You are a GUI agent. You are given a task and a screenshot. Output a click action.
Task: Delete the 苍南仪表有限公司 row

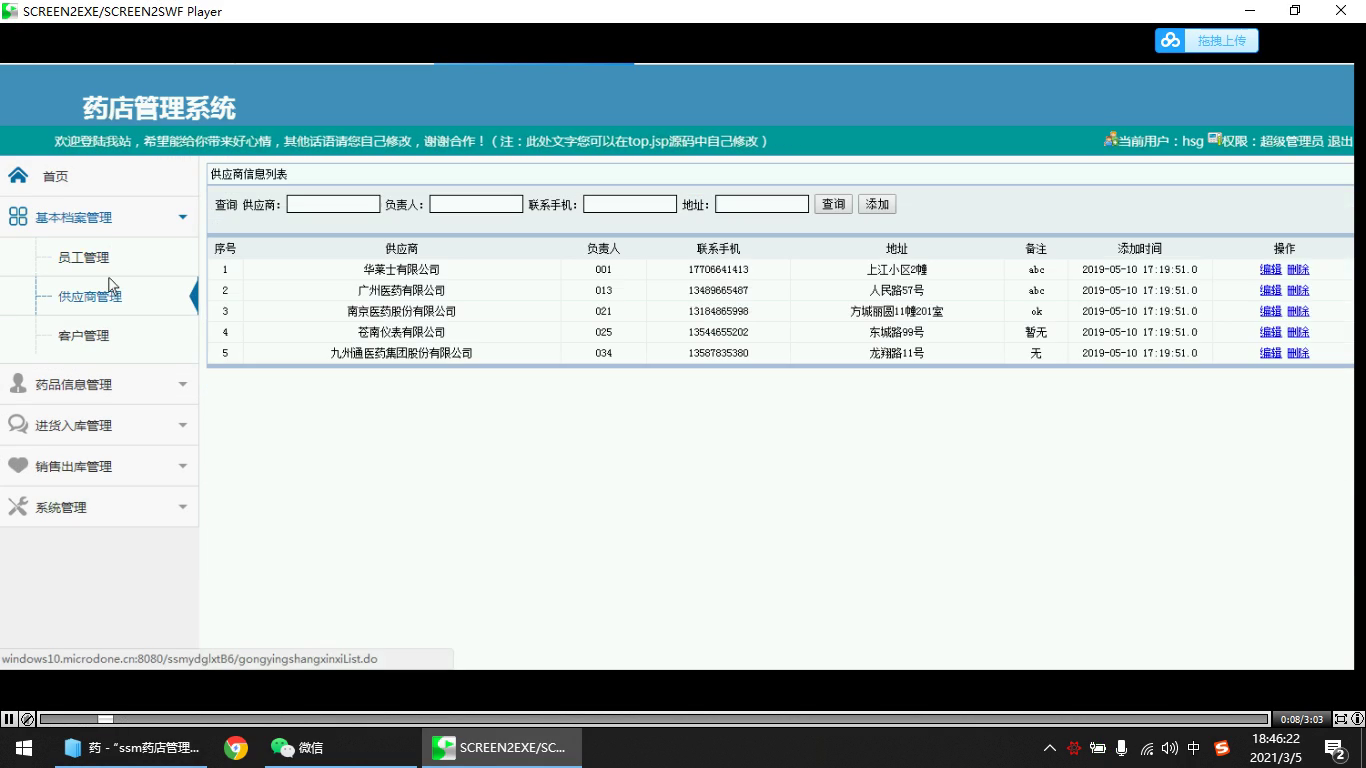click(x=1298, y=332)
